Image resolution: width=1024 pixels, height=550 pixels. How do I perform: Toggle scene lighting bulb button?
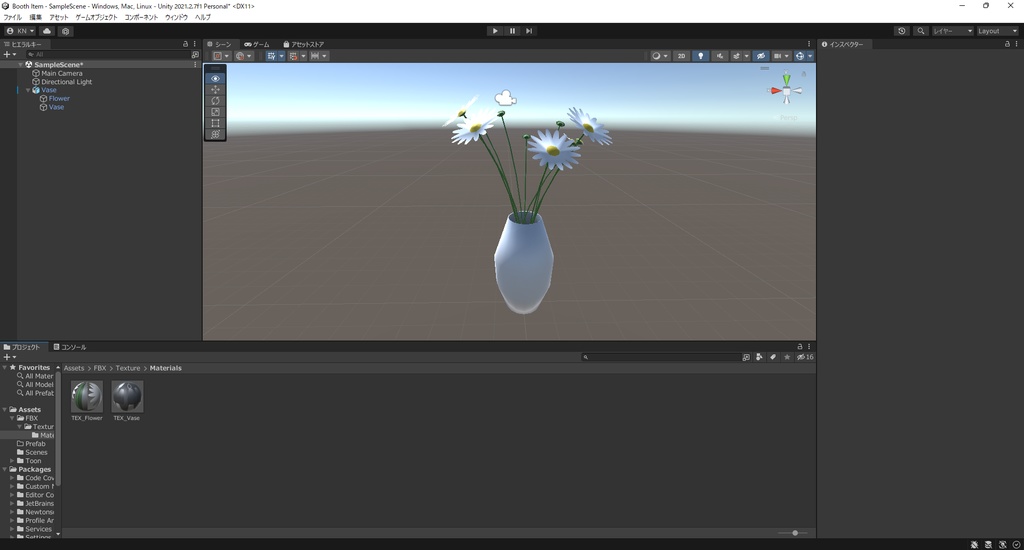[701, 56]
